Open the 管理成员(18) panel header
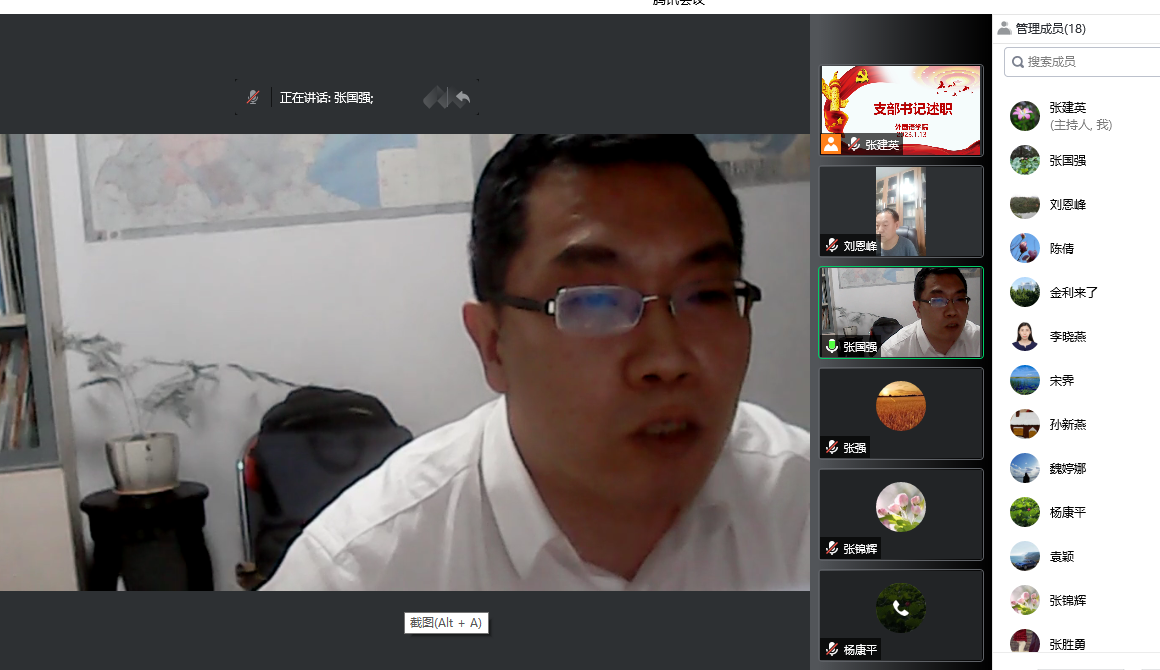The height and width of the screenshot is (670, 1160). coord(1050,29)
